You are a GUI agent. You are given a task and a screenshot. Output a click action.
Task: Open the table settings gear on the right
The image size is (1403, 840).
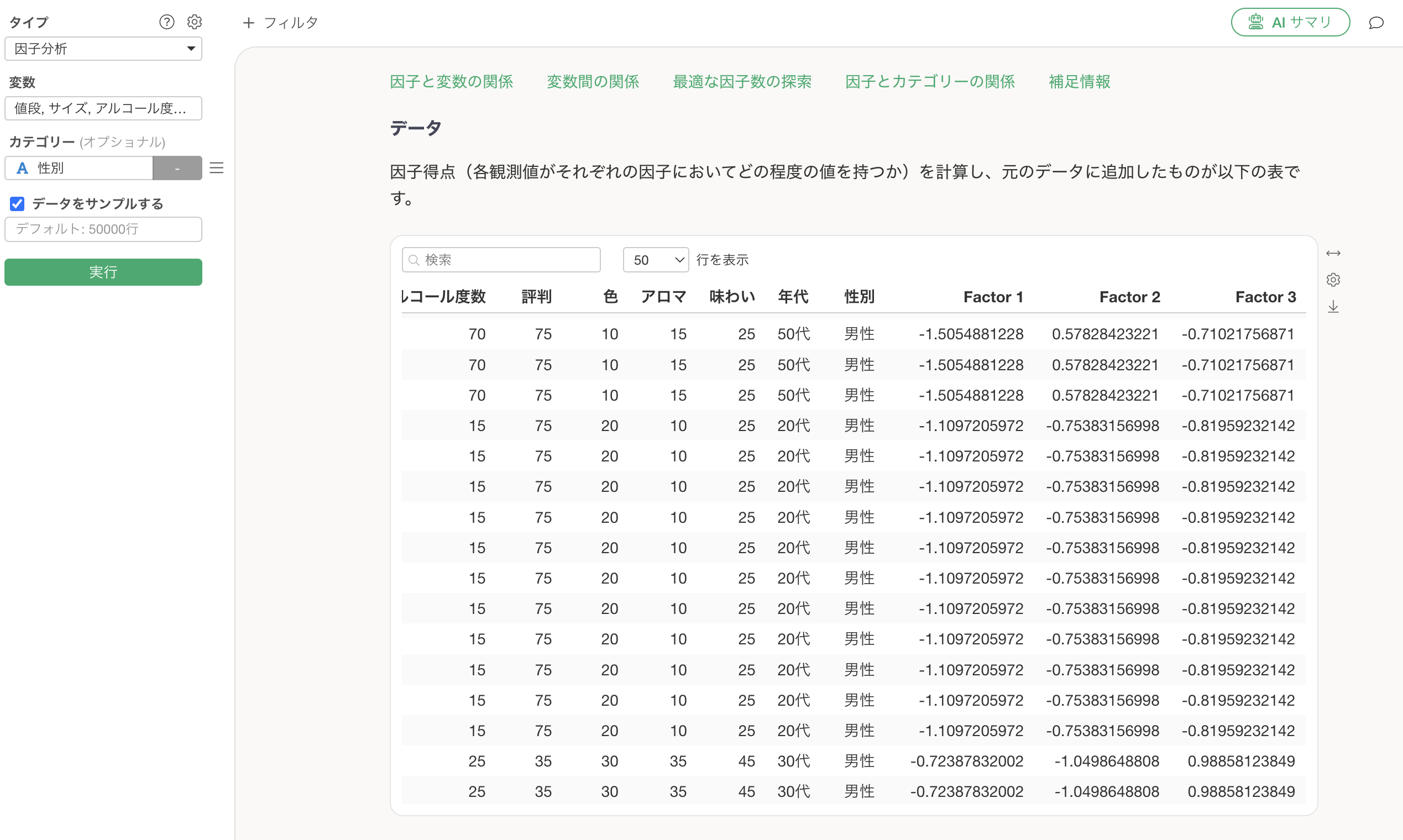click(1333, 280)
